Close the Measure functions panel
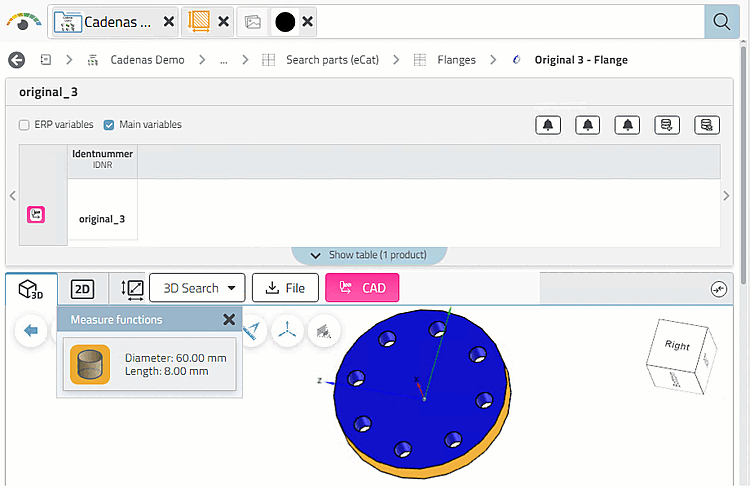Viewport: 750px width, 488px height. [x=229, y=319]
